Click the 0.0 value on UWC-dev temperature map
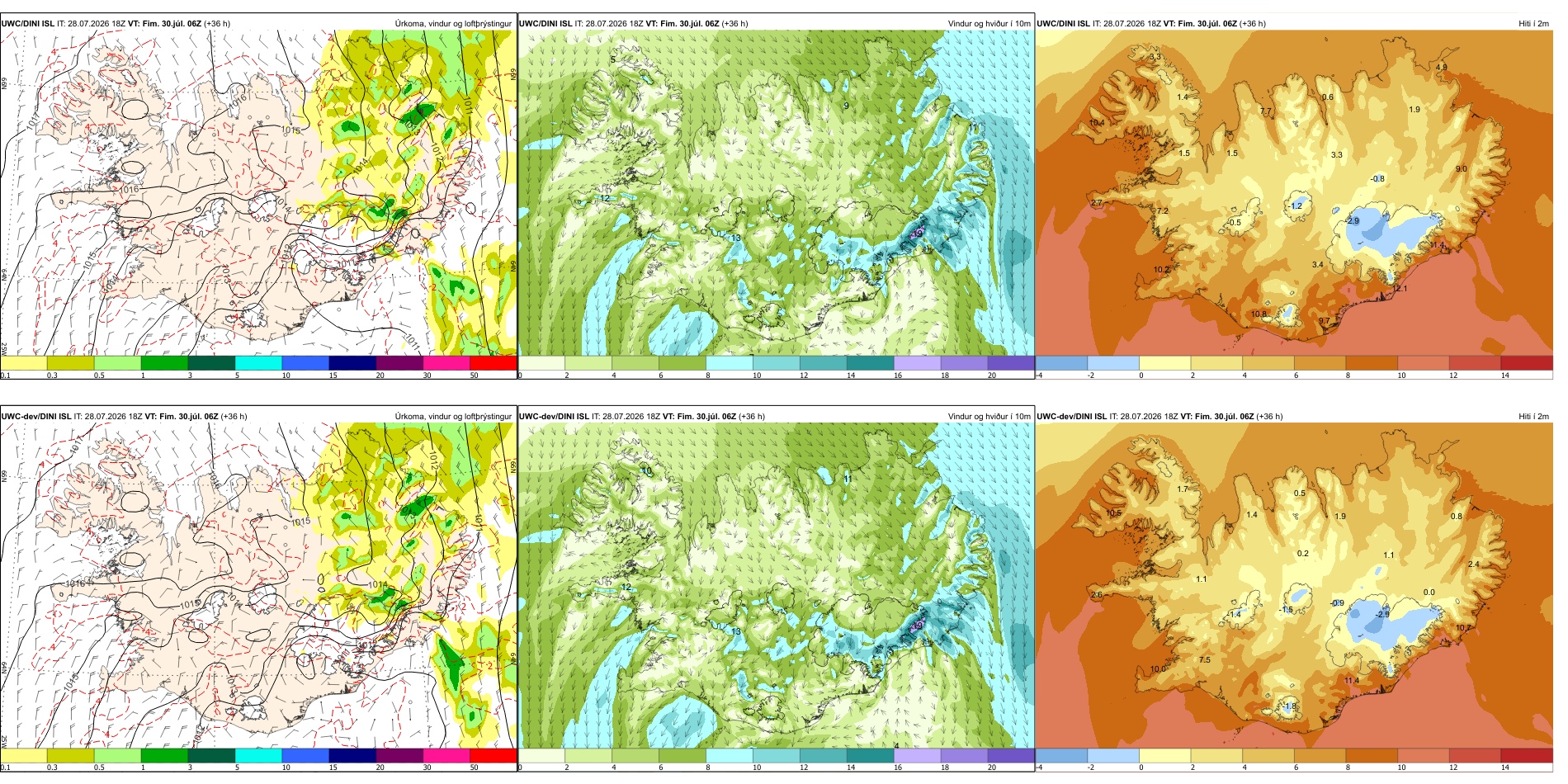The height and width of the screenshot is (784, 1568). pyautogui.click(x=1429, y=593)
